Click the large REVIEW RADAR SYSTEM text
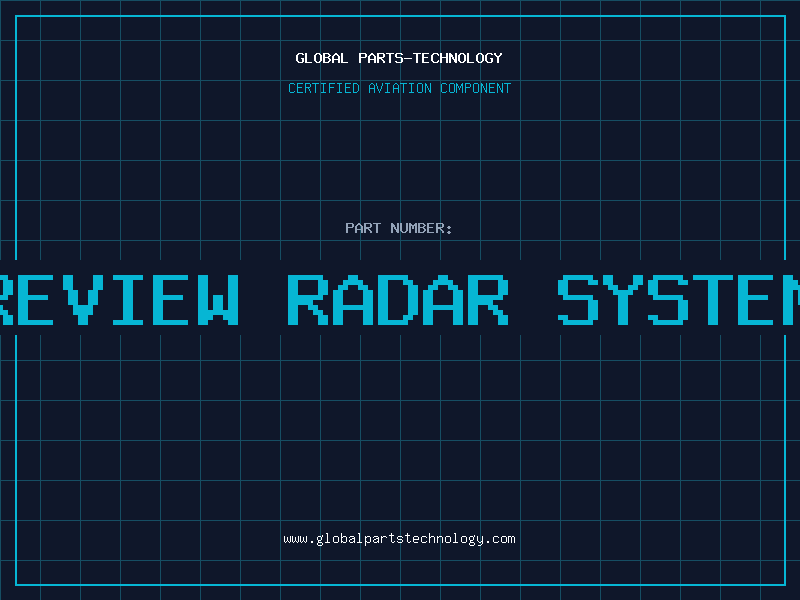This screenshot has width=800, height=600. [x=400, y=299]
